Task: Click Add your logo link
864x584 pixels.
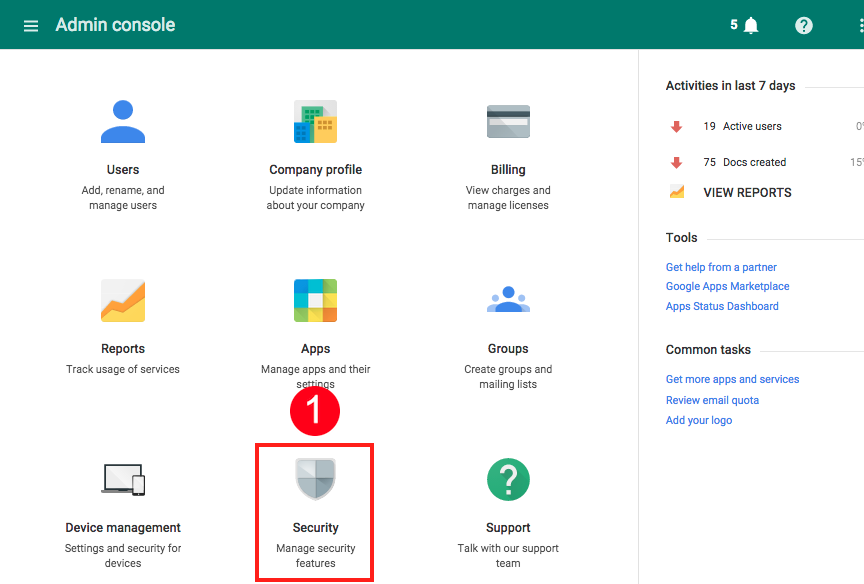Action: pos(699,420)
